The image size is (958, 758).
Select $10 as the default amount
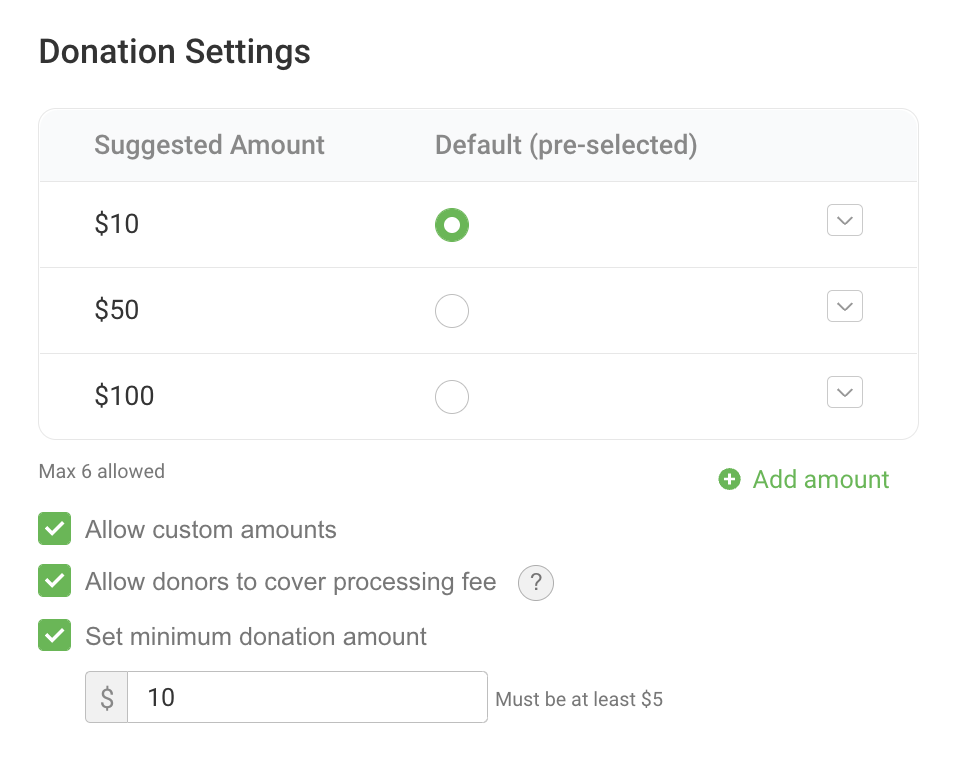pos(452,226)
